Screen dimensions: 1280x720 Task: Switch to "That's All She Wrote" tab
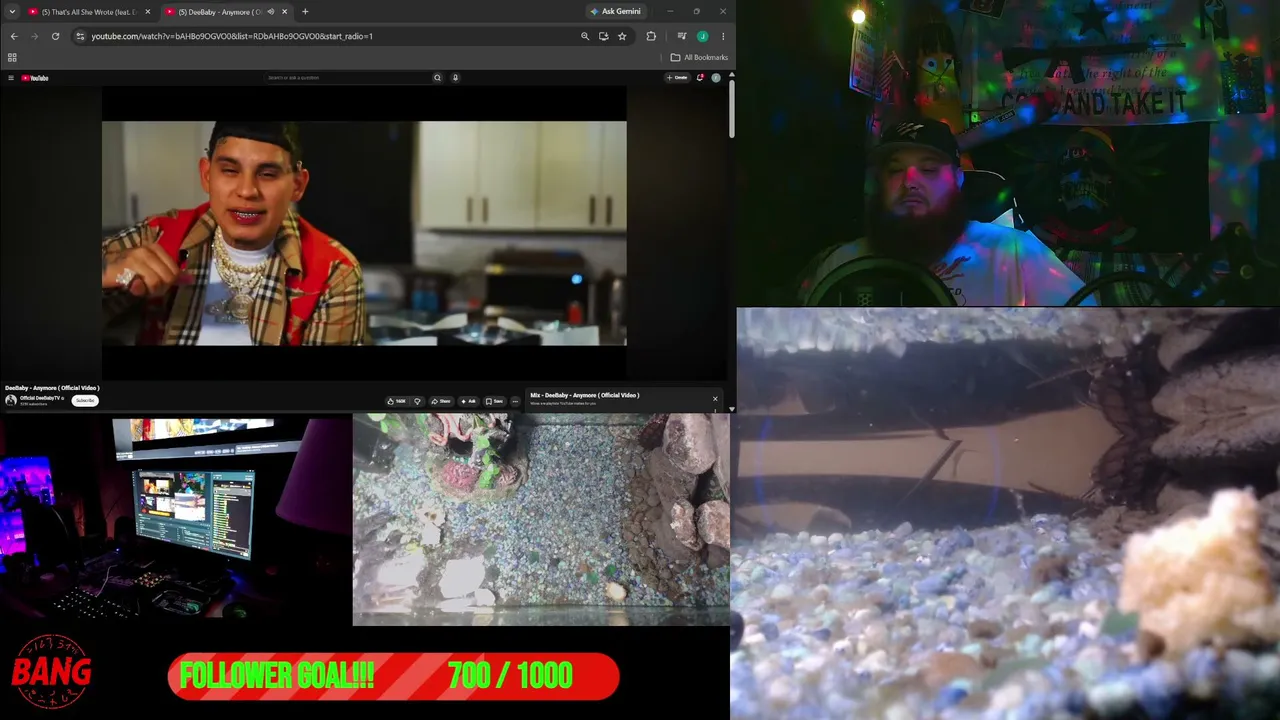point(90,12)
